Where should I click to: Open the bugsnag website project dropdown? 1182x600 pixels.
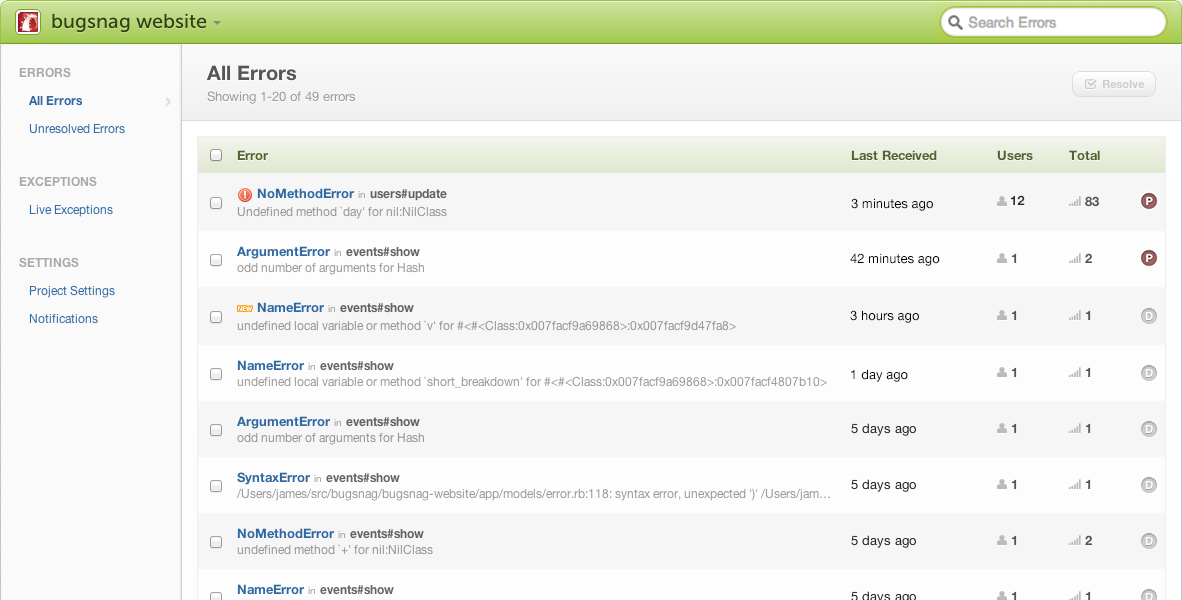coord(136,22)
